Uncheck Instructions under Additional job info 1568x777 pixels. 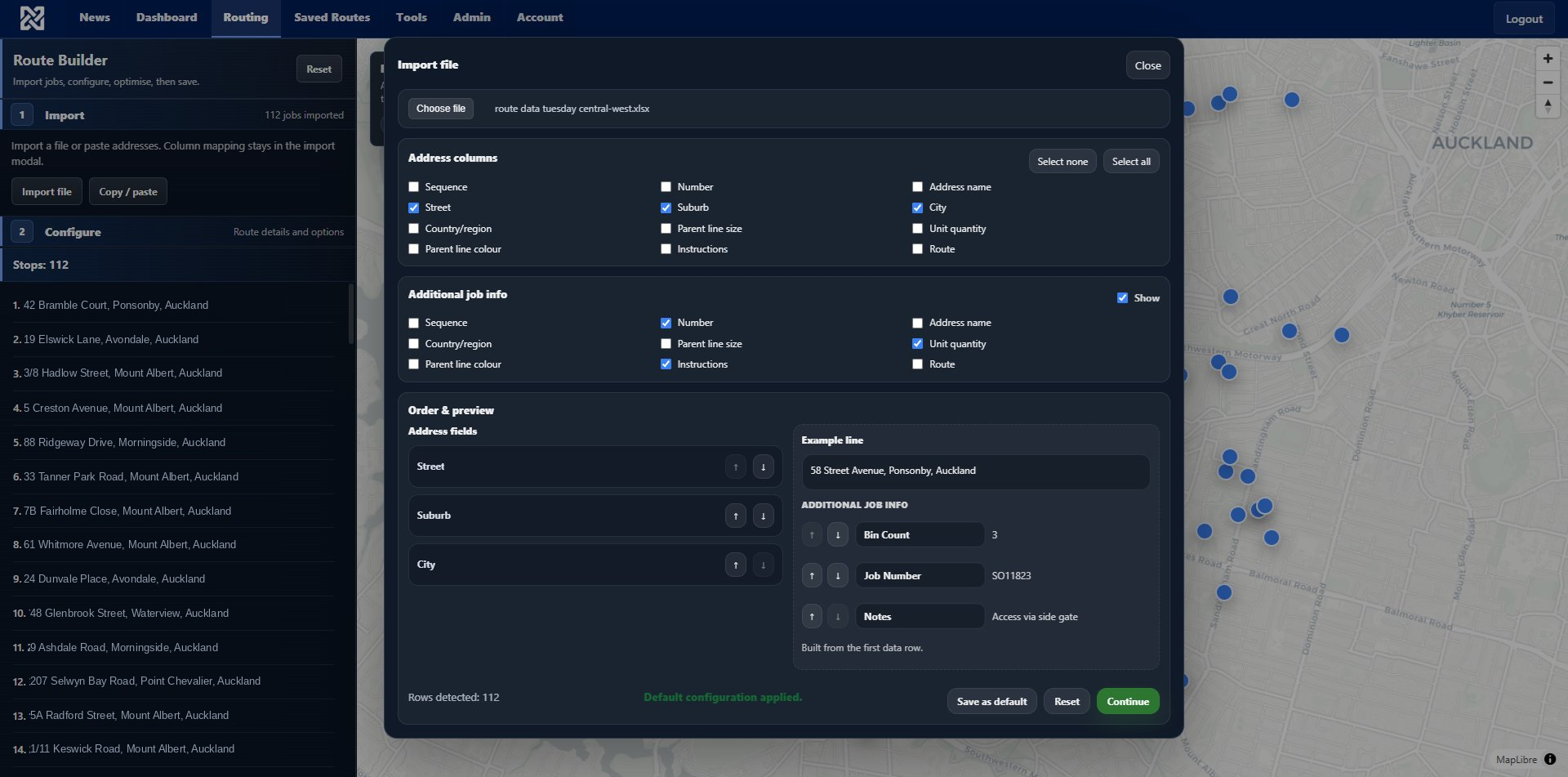[666, 364]
